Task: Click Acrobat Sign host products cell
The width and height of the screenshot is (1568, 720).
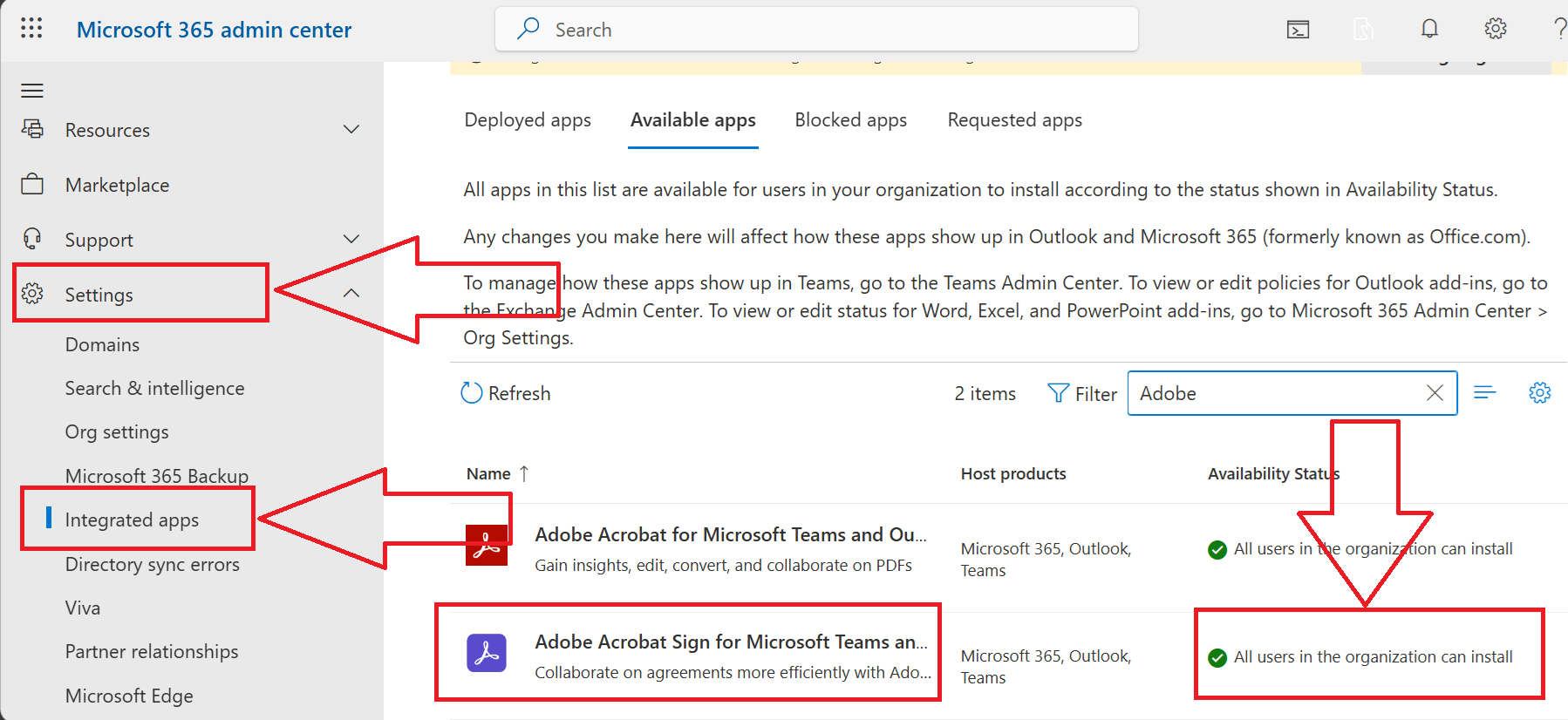Action: click(1046, 666)
